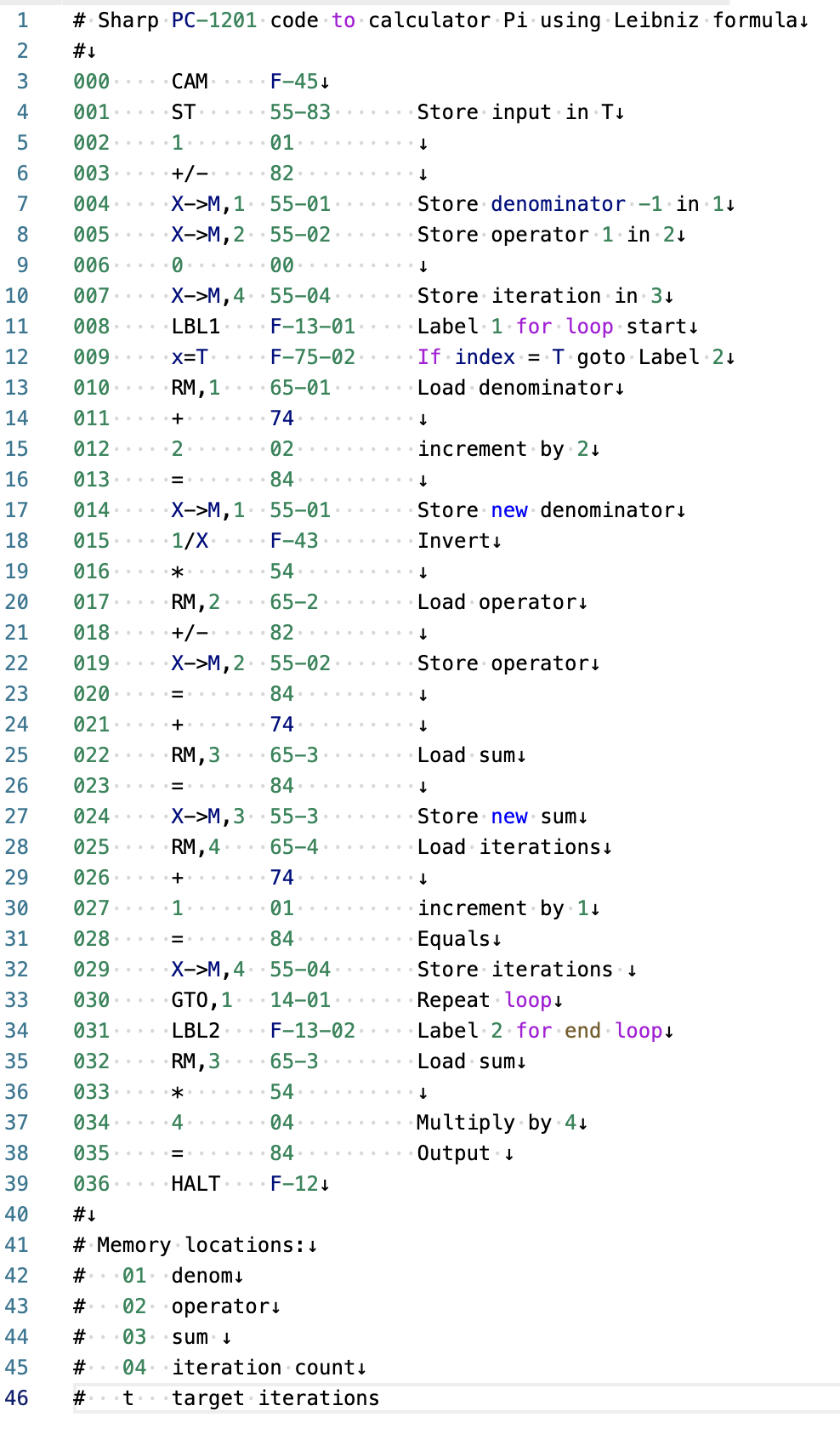Click line number 1 in the gutter
Screen dimensions: 840x1434
[x=23, y=20]
